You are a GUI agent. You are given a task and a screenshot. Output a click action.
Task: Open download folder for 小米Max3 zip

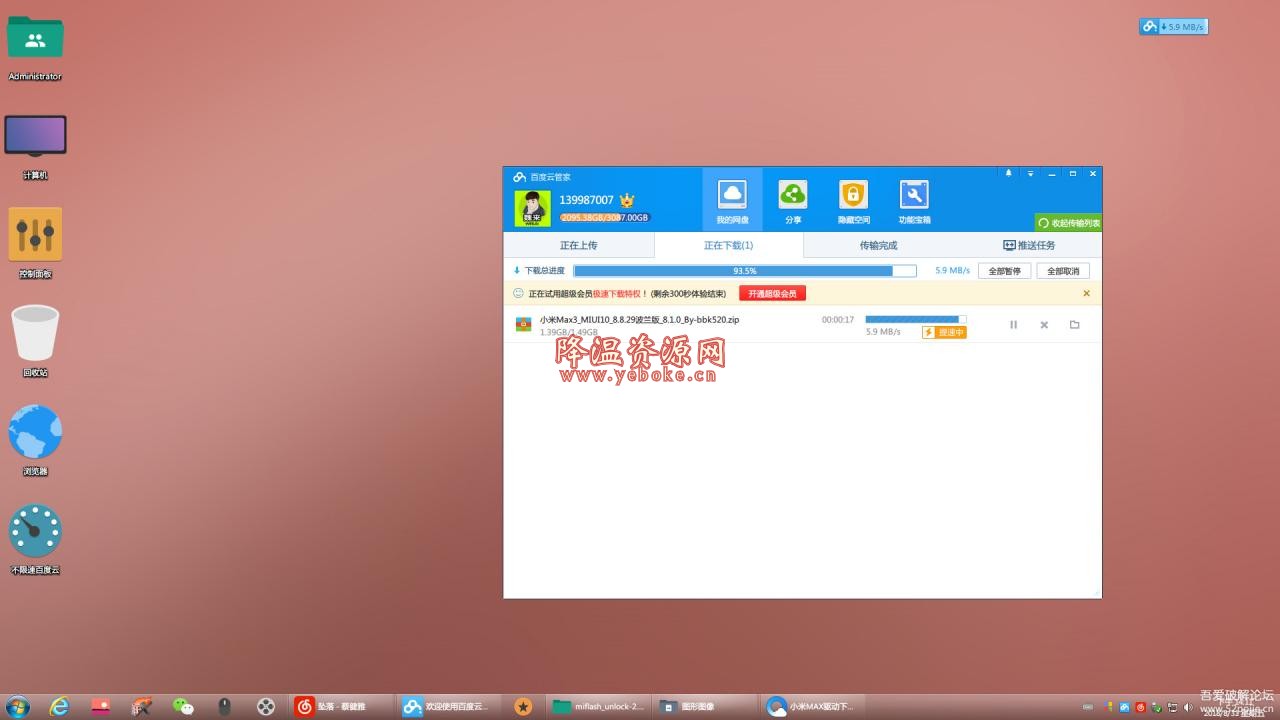pos(1075,325)
